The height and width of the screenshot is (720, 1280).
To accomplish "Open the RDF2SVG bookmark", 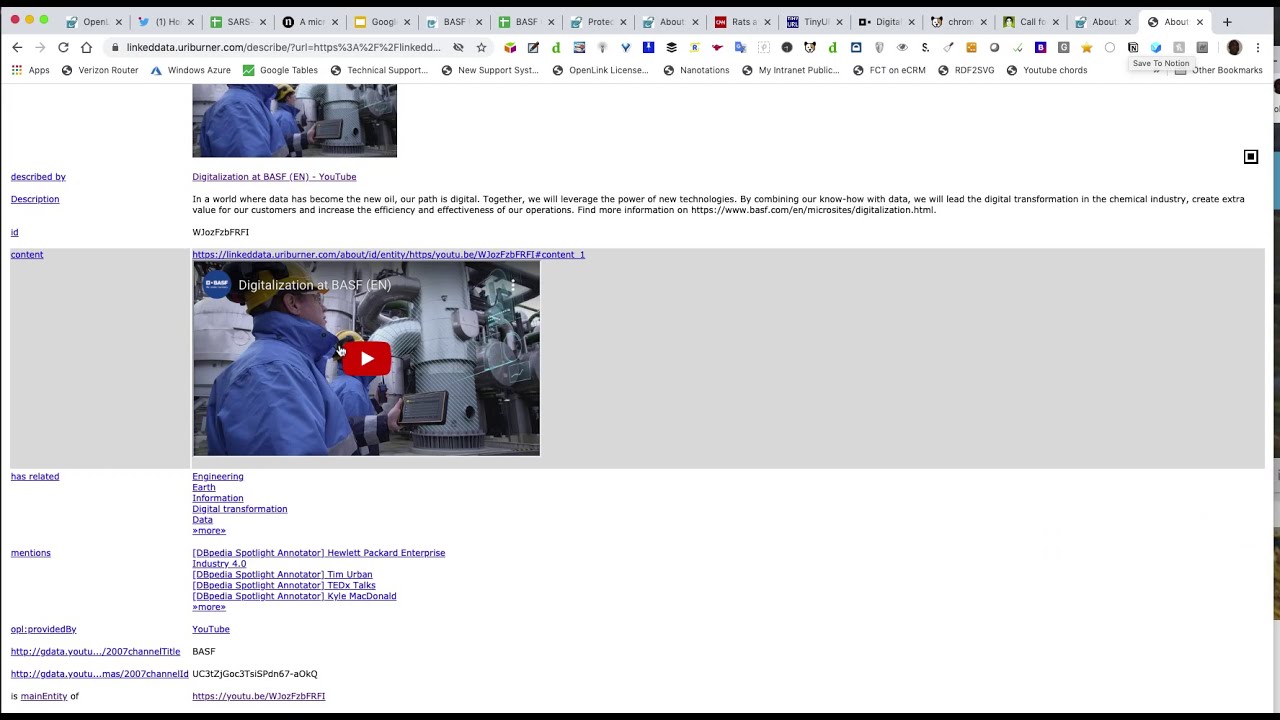I will [965, 70].
